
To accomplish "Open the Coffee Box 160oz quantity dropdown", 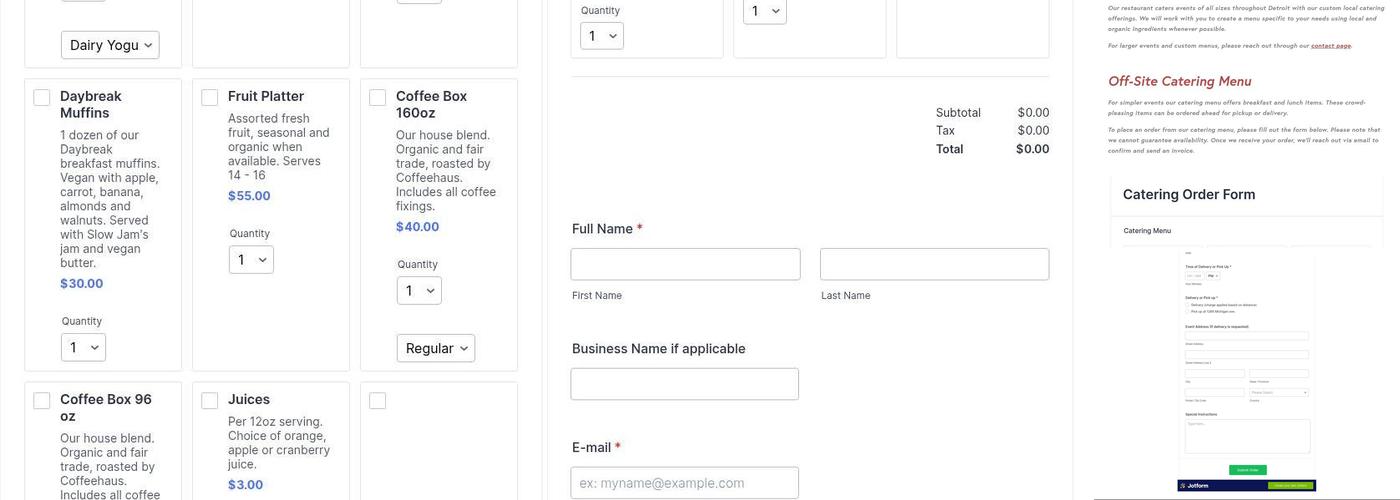I will pos(419,291).
